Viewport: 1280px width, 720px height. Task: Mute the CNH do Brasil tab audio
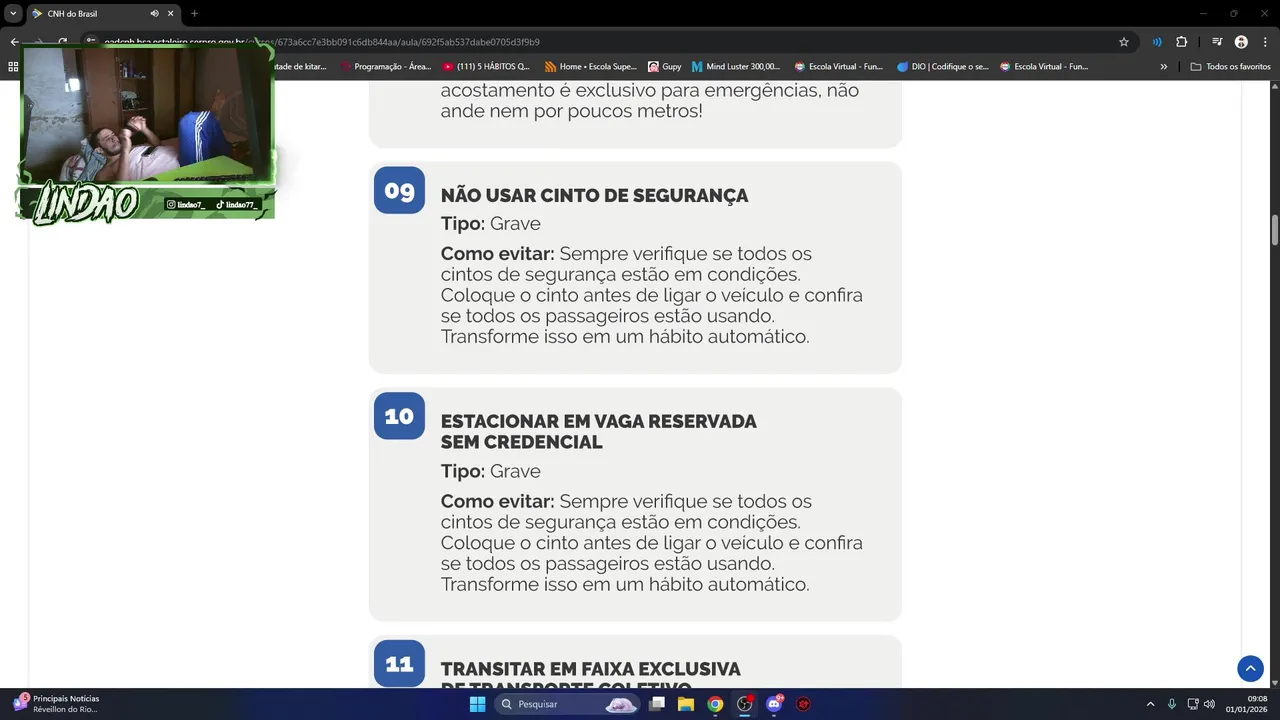point(154,14)
